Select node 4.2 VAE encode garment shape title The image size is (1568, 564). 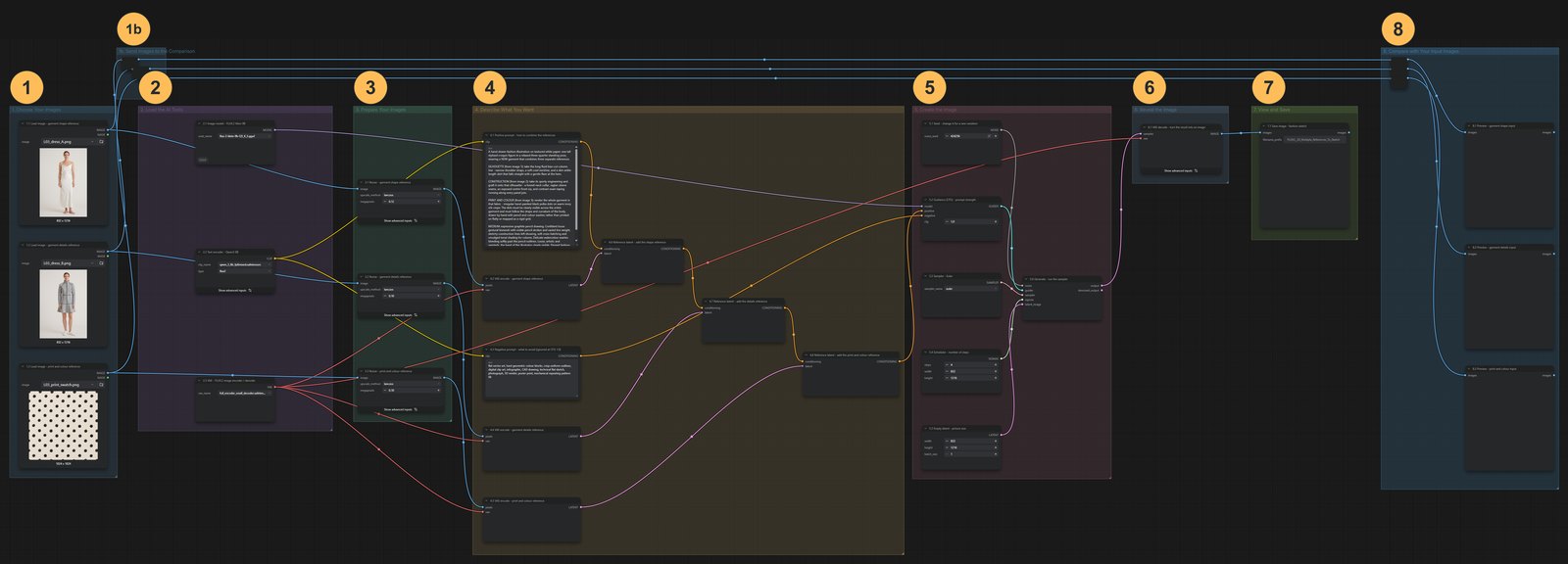point(515,278)
